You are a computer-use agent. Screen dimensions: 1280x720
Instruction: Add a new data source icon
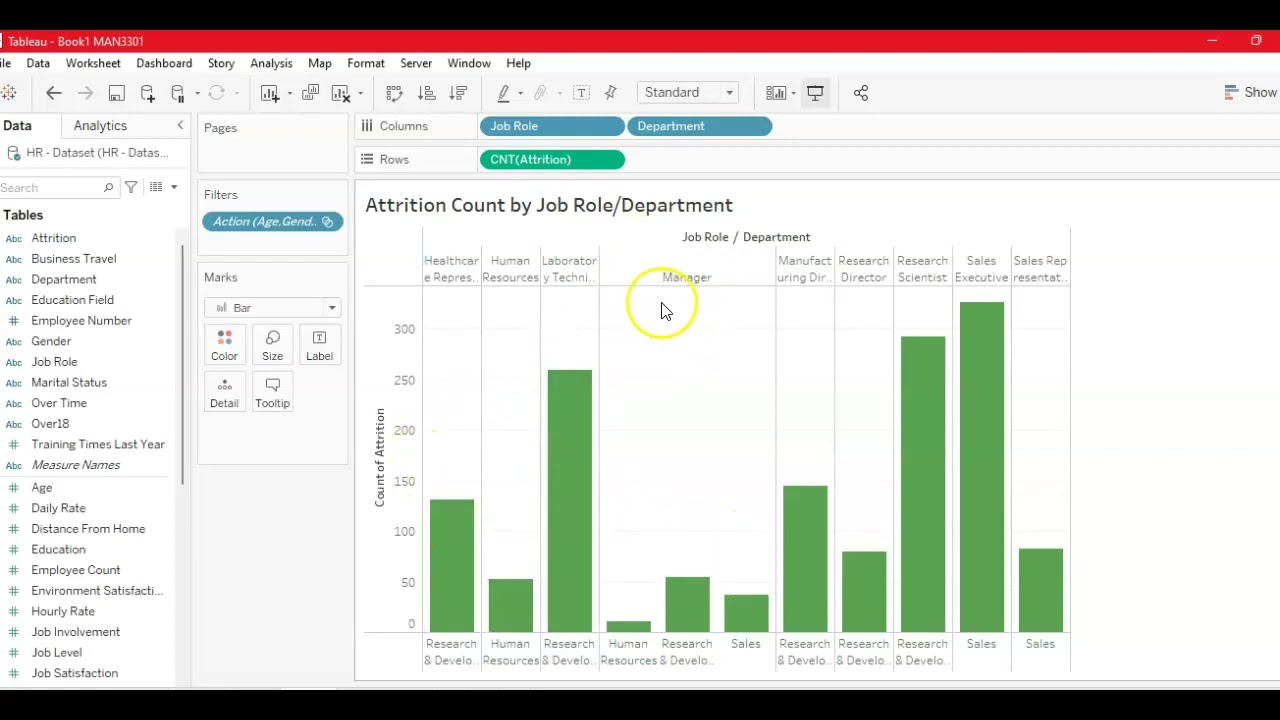(148, 93)
